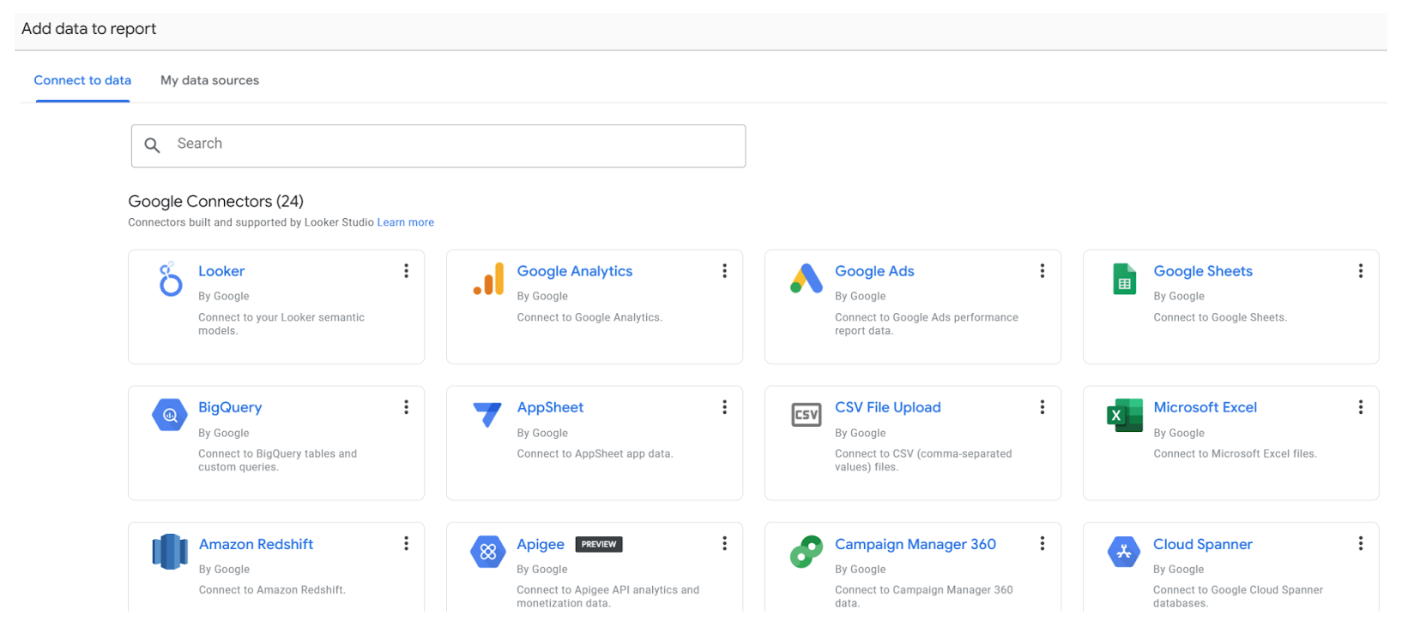Click the Google Analytics bar chart icon
Screen dimensions: 1405x643
click(489, 279)
